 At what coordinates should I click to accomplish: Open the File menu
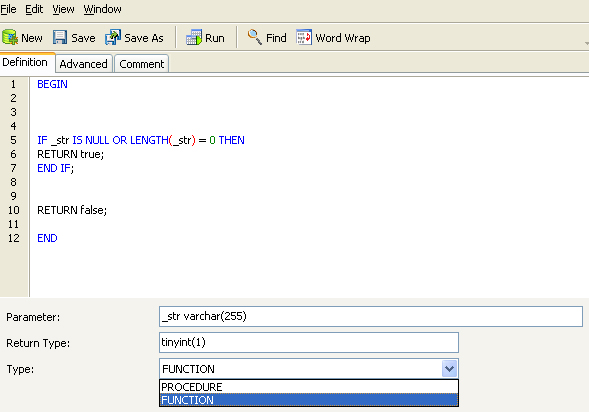pyautogui.click(x=8, y=9)
